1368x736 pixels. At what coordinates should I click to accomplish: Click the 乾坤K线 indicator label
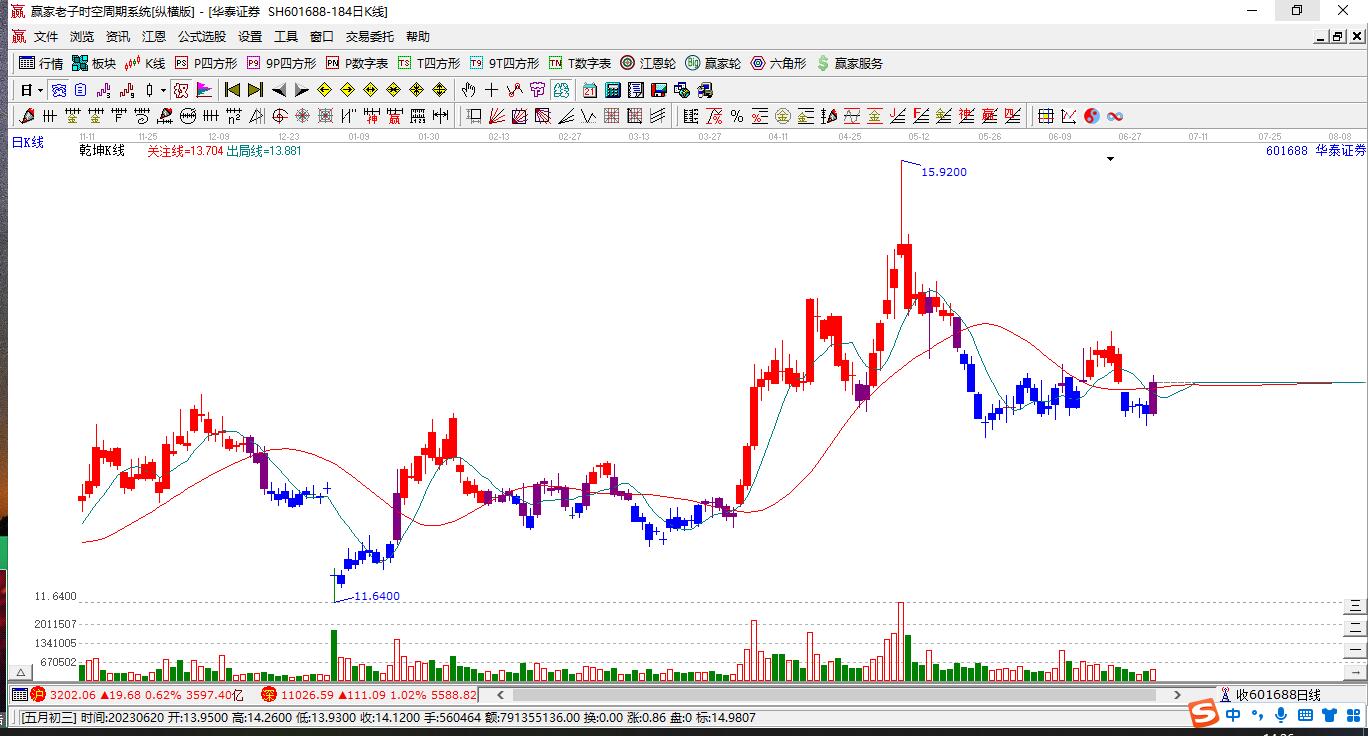(x=102, y=151)
